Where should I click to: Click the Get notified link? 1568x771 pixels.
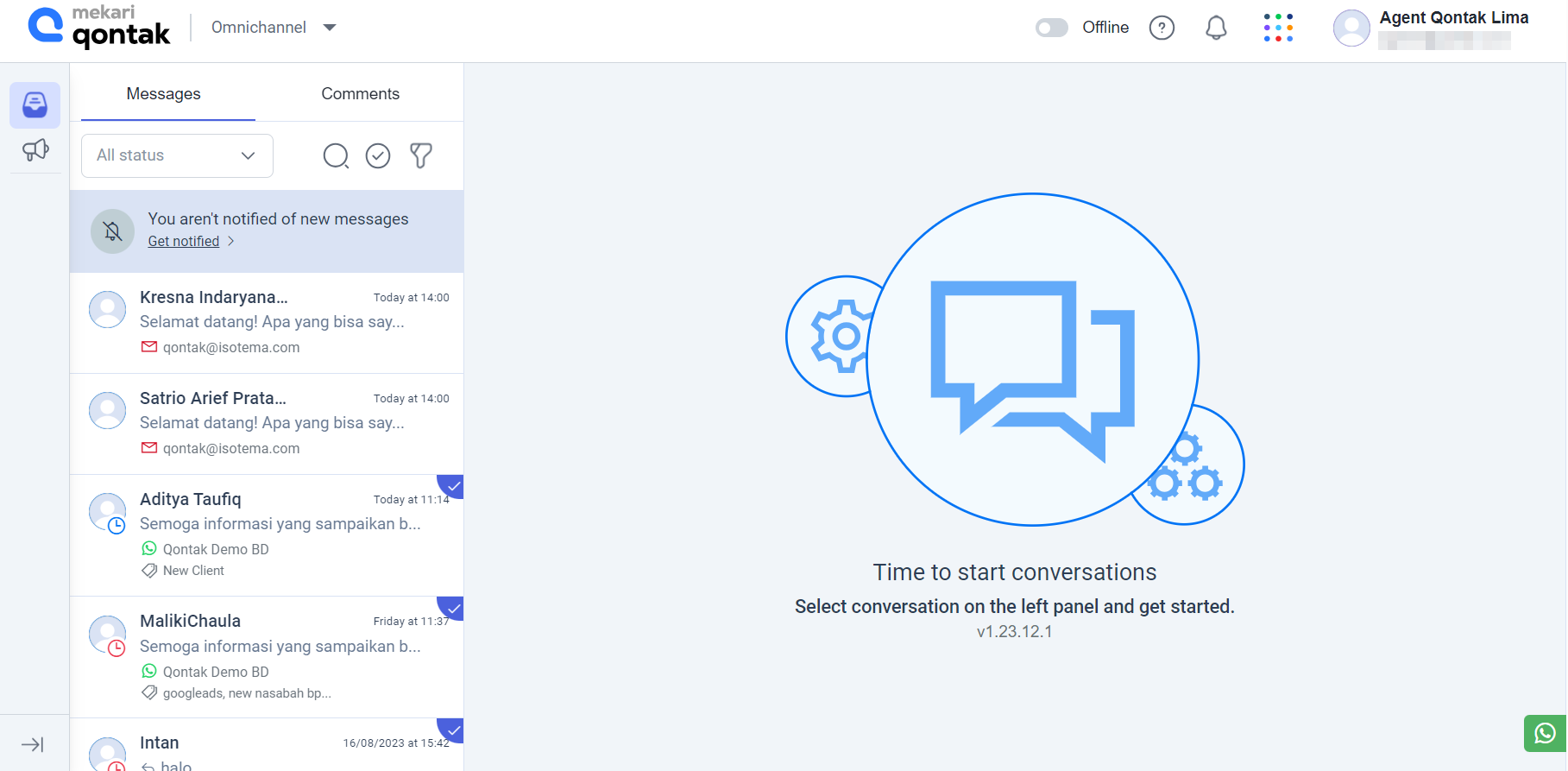click(x=184, y=242)
